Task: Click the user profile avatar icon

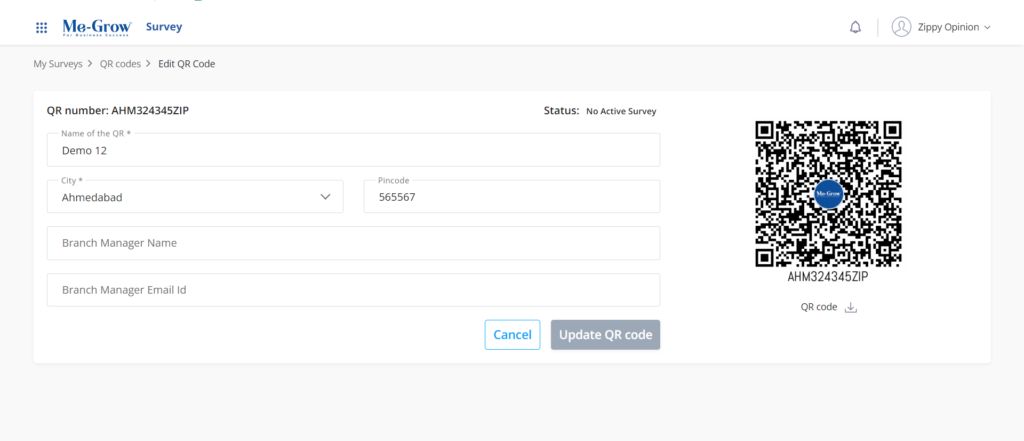Action: point(901,27)
